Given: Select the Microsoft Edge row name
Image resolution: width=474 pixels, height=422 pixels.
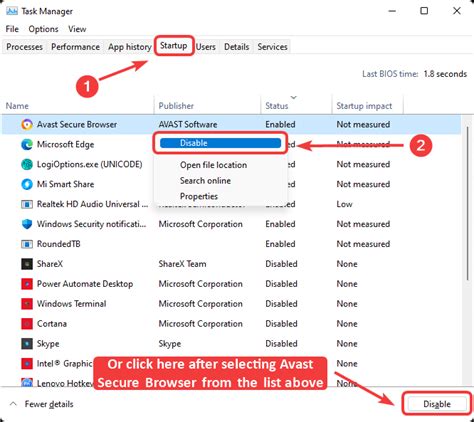Looking at the screenshot, I should click(65, 144).
